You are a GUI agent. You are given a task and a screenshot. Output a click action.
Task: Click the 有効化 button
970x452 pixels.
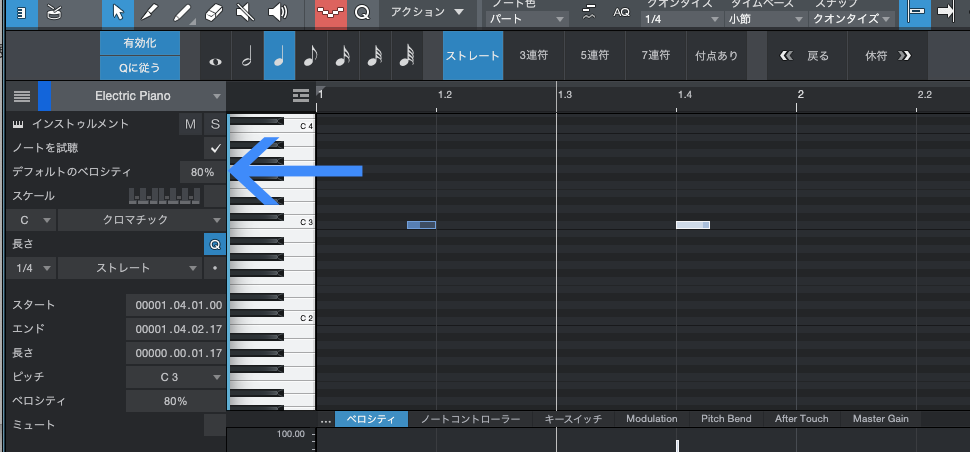click(x=141, y=43)
